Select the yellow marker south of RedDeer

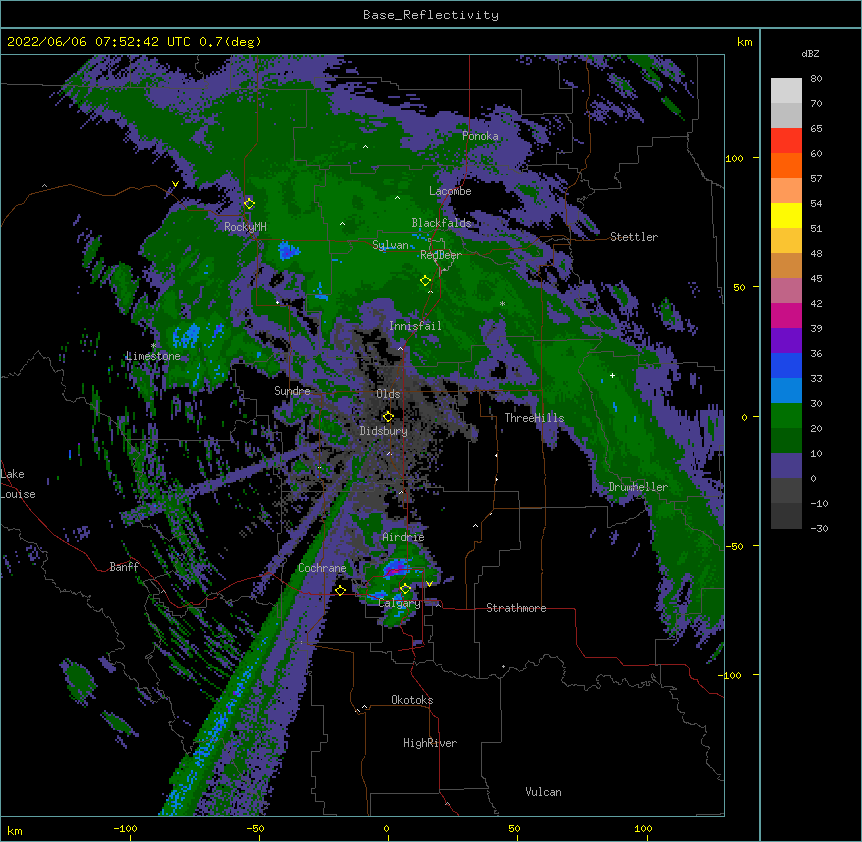(425, 281)
